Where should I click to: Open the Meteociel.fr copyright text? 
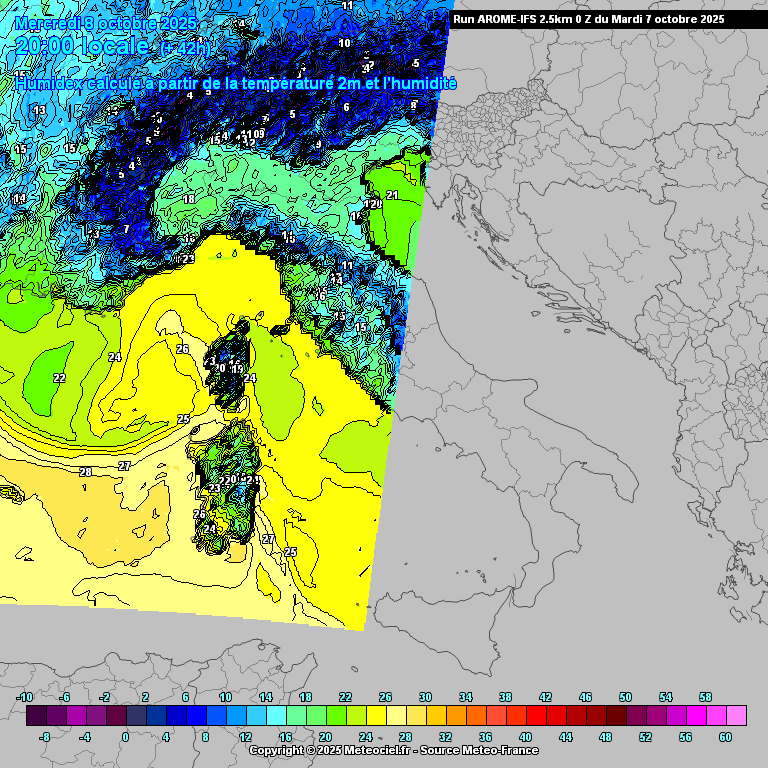pyautogui.click(x=393, y=750)
